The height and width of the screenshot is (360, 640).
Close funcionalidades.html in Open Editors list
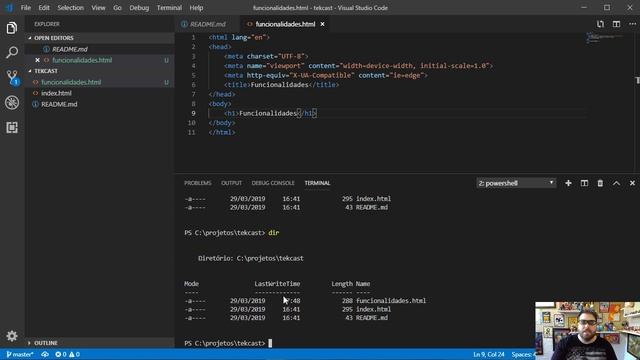pyautogui.click(x=38, y=60)
